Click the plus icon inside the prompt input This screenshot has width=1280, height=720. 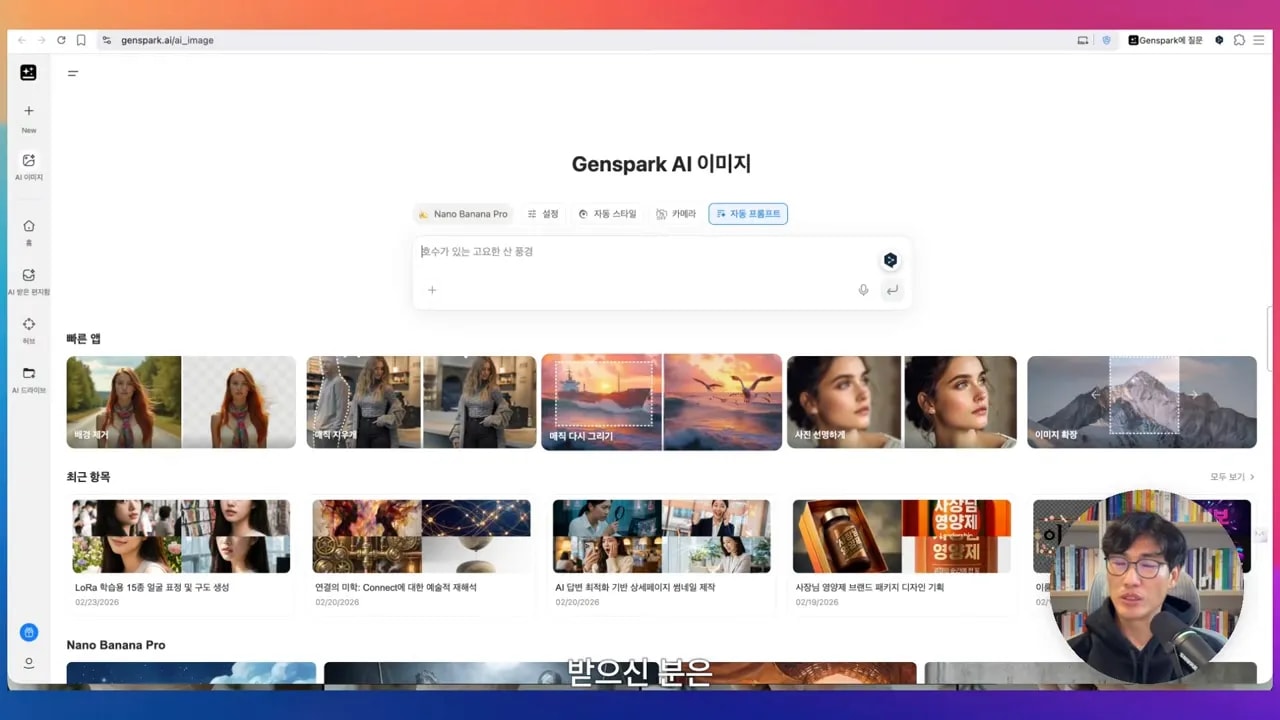432,290
